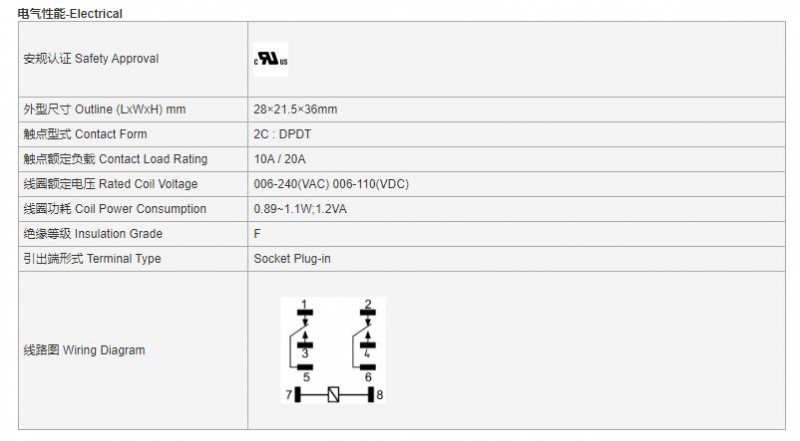Image resolution: width=800 pixels, height=441 pixels.
Task: Click terminal 6 in wiring diagram
Action: pyautogui.click(x=368, y=373)
